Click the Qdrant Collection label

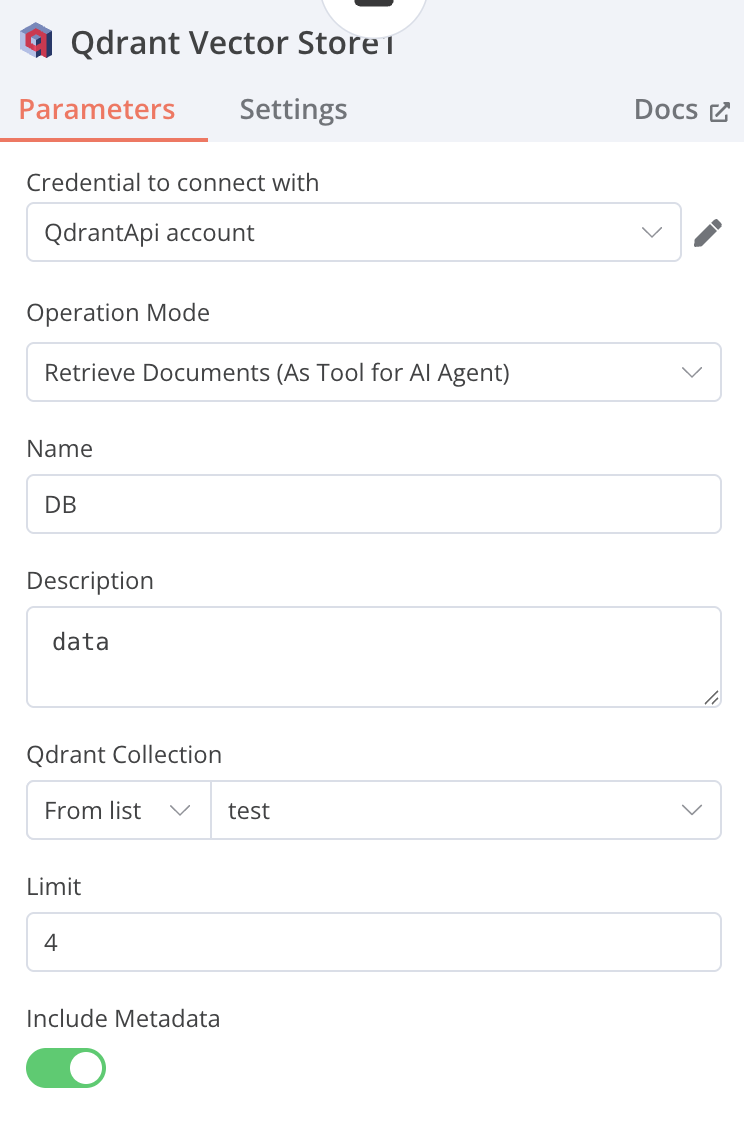[x=124, y=754]
